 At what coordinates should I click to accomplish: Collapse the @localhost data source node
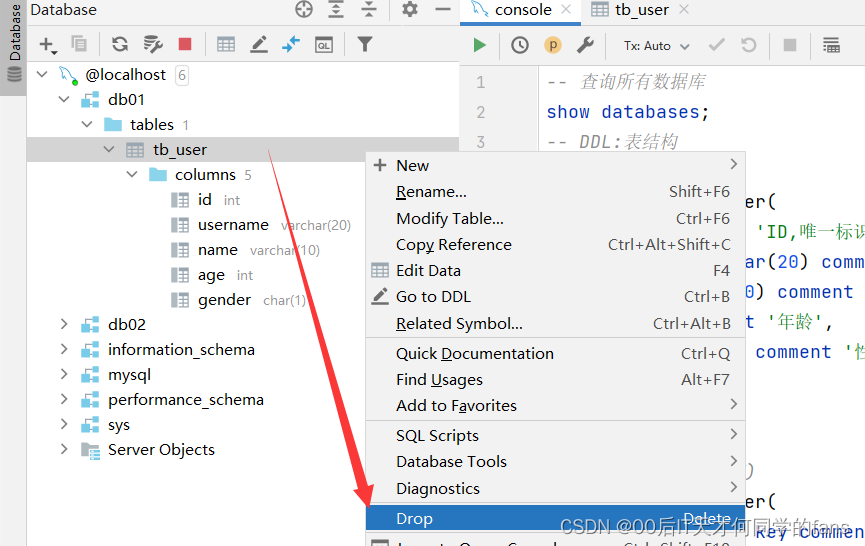pyautogui.click(x=42, y=74)
